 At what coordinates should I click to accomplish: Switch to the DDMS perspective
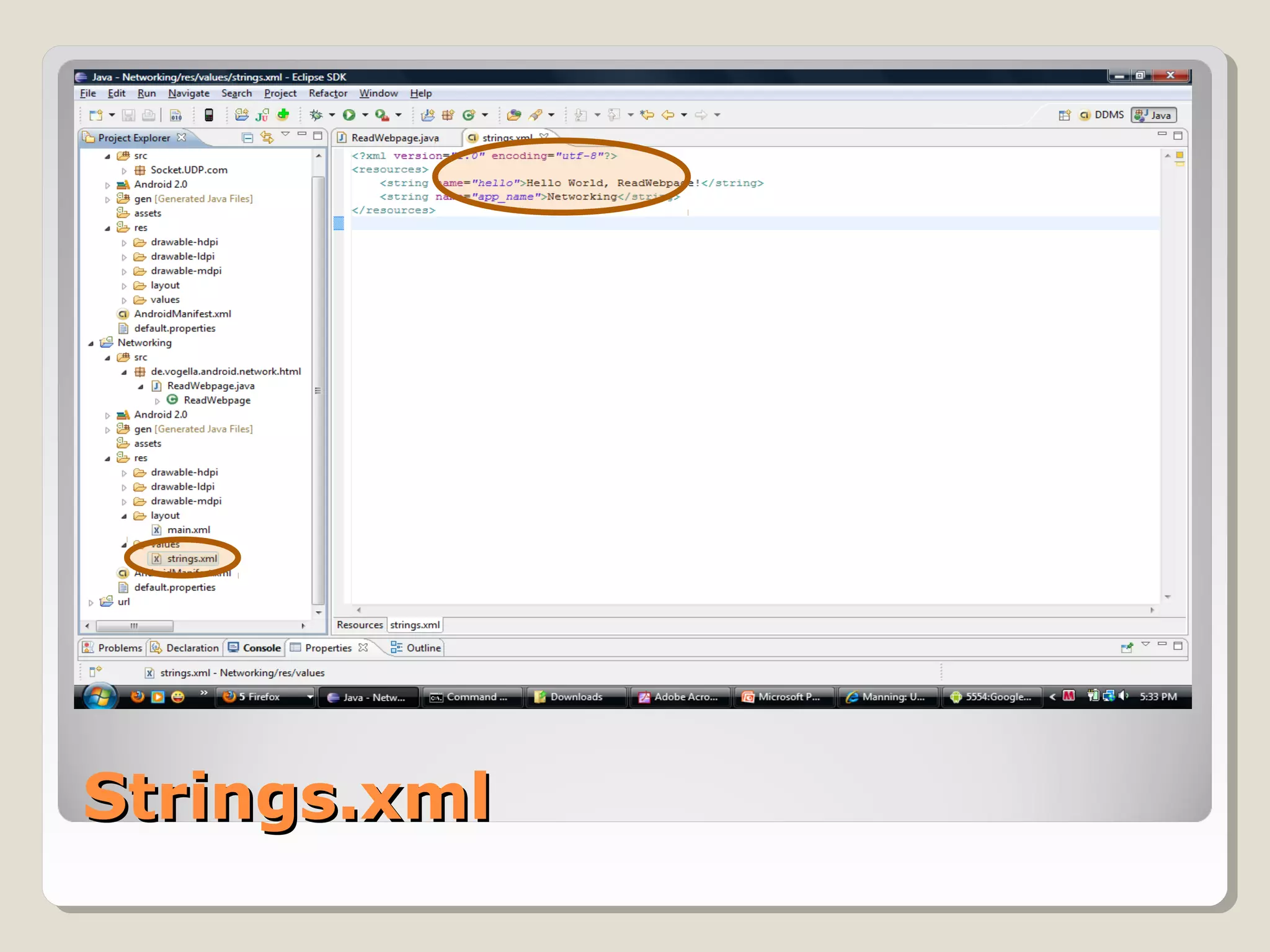[x=1103, y=115]
